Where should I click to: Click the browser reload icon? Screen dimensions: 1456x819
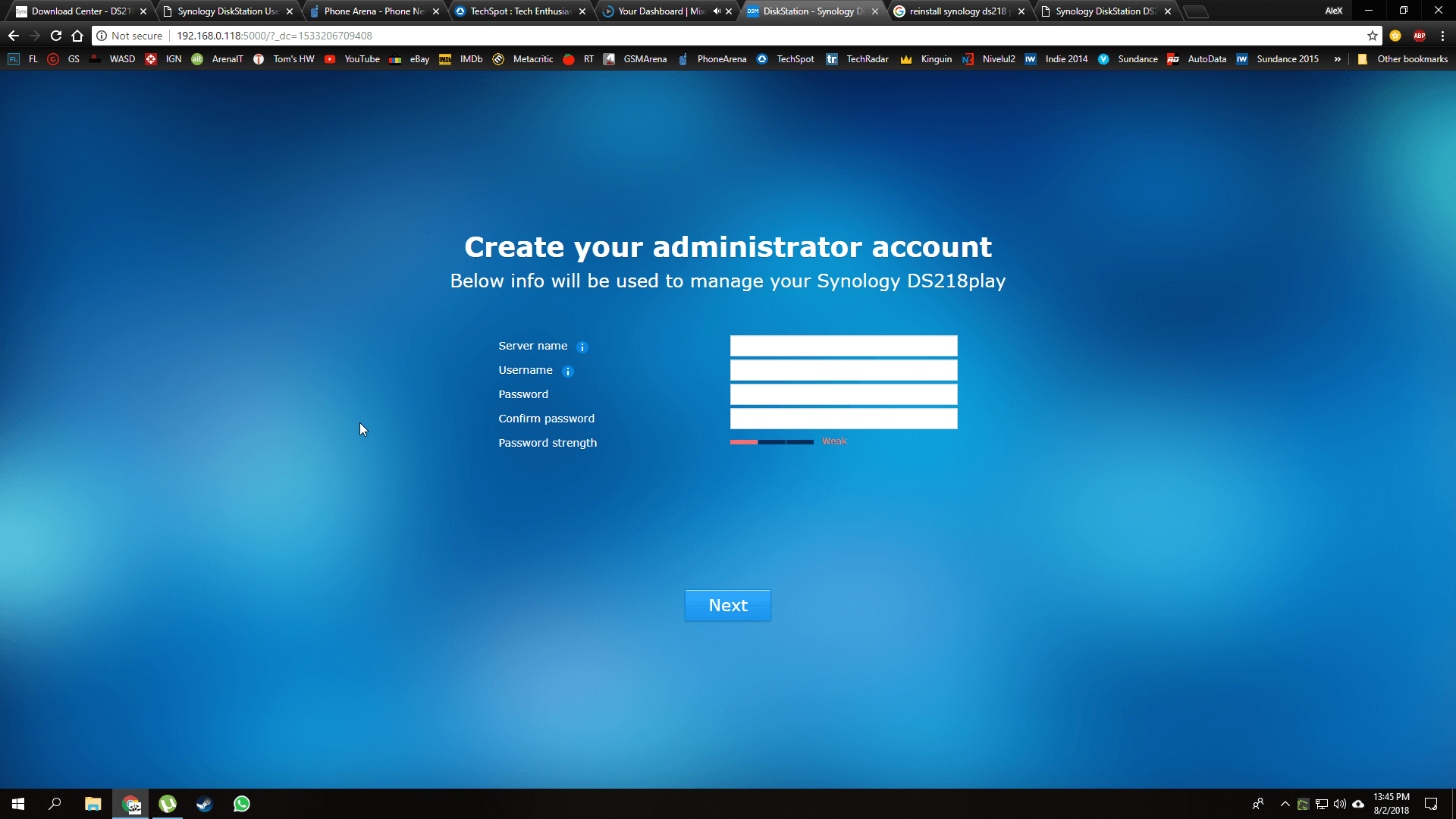tap(56, 36)
